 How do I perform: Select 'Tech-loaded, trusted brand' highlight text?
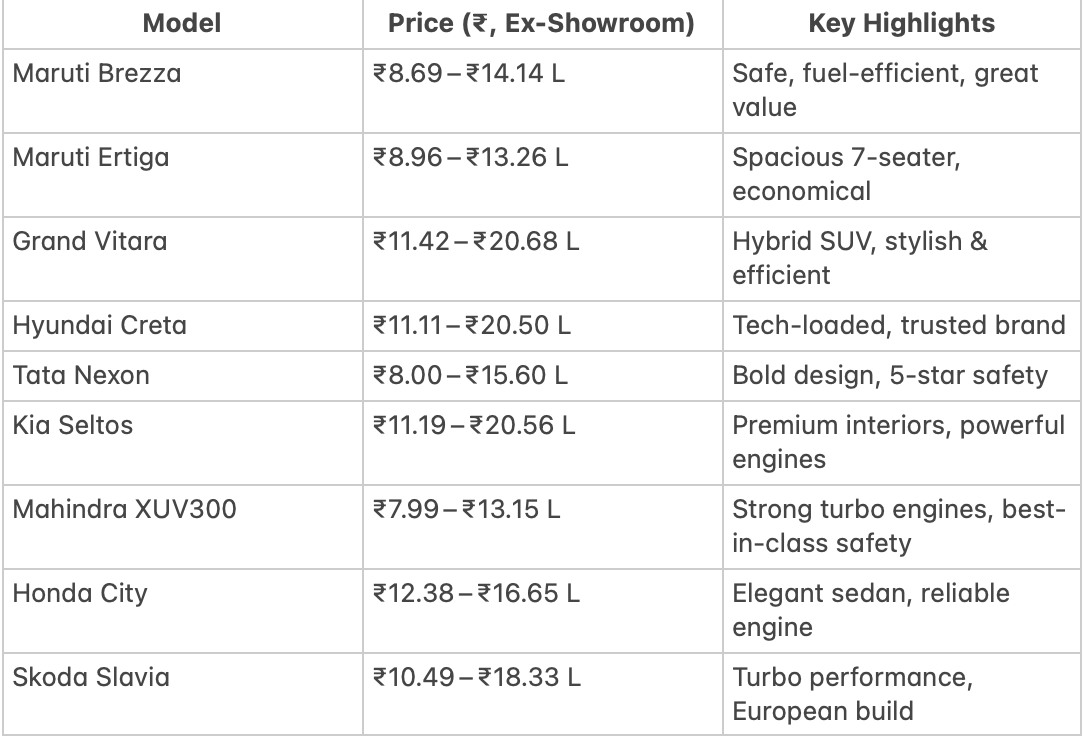(898, 325)
